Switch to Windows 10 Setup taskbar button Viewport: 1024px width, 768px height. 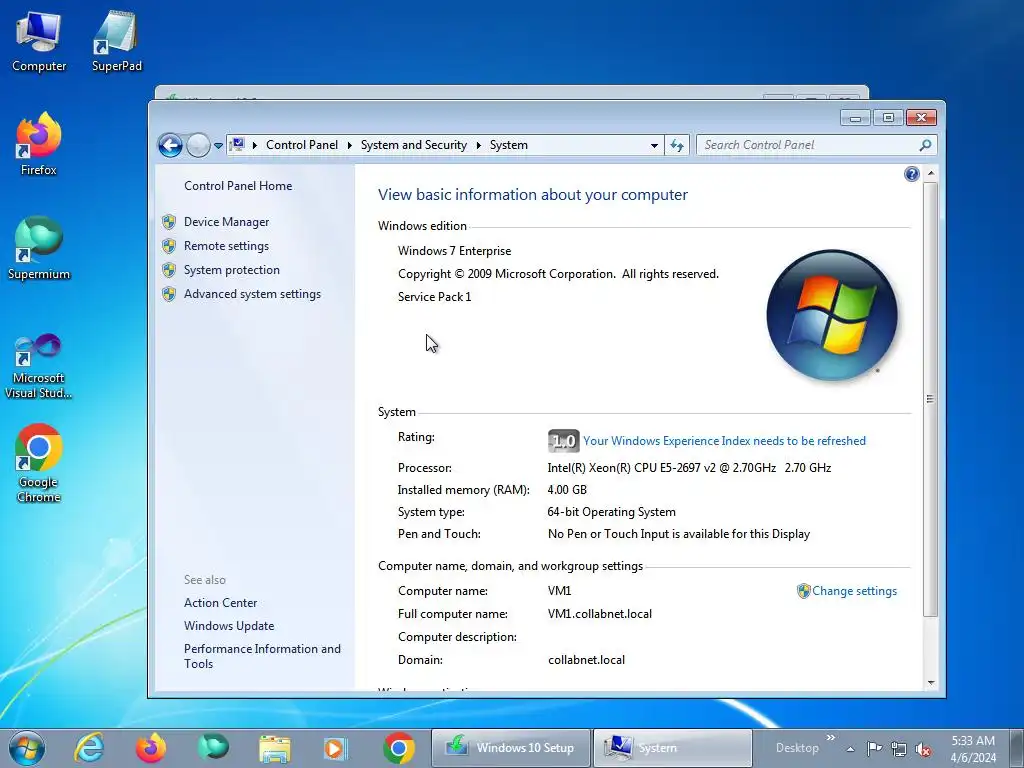(511, 748)
